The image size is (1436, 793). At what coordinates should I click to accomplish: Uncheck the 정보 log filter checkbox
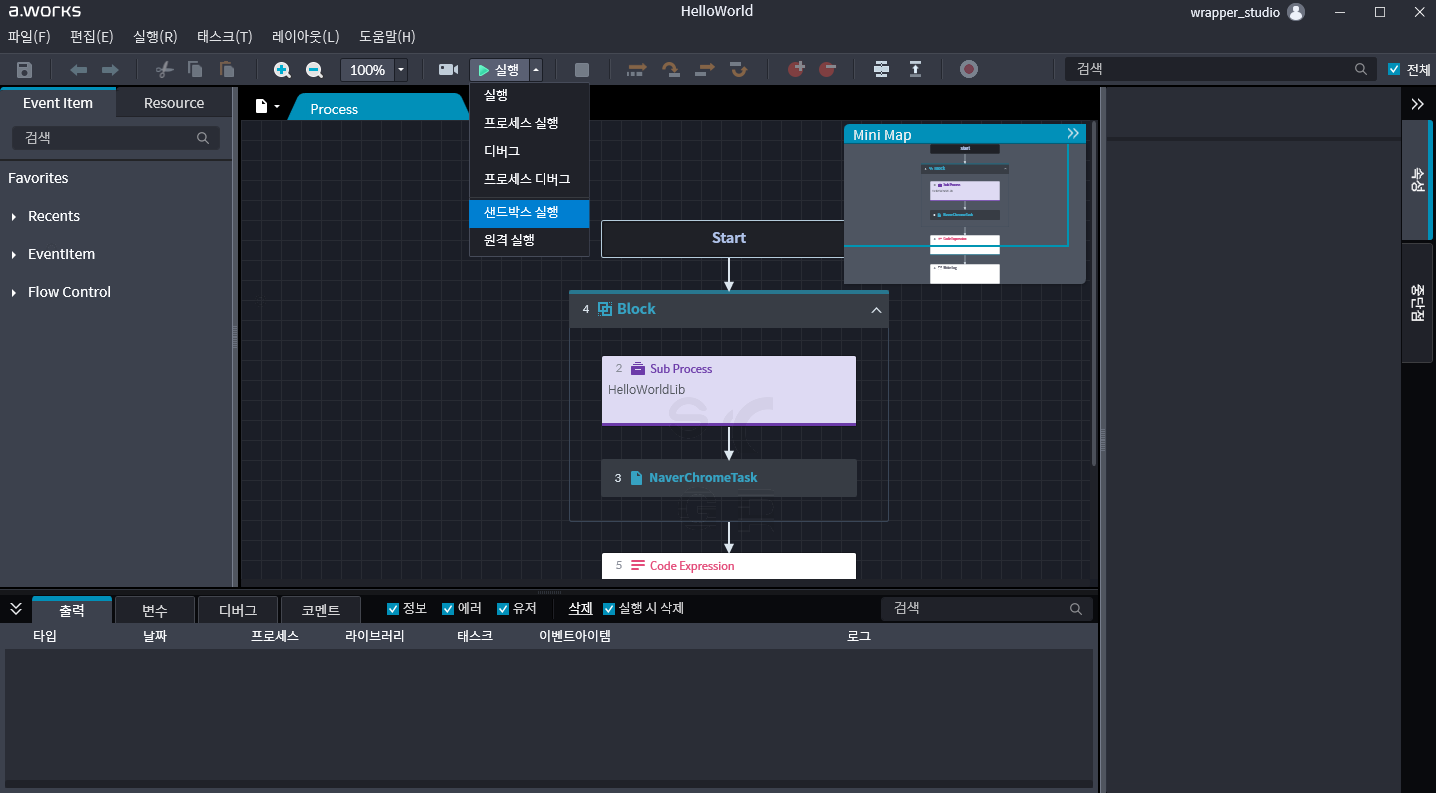pyautogui.click(x=393, y=609)
